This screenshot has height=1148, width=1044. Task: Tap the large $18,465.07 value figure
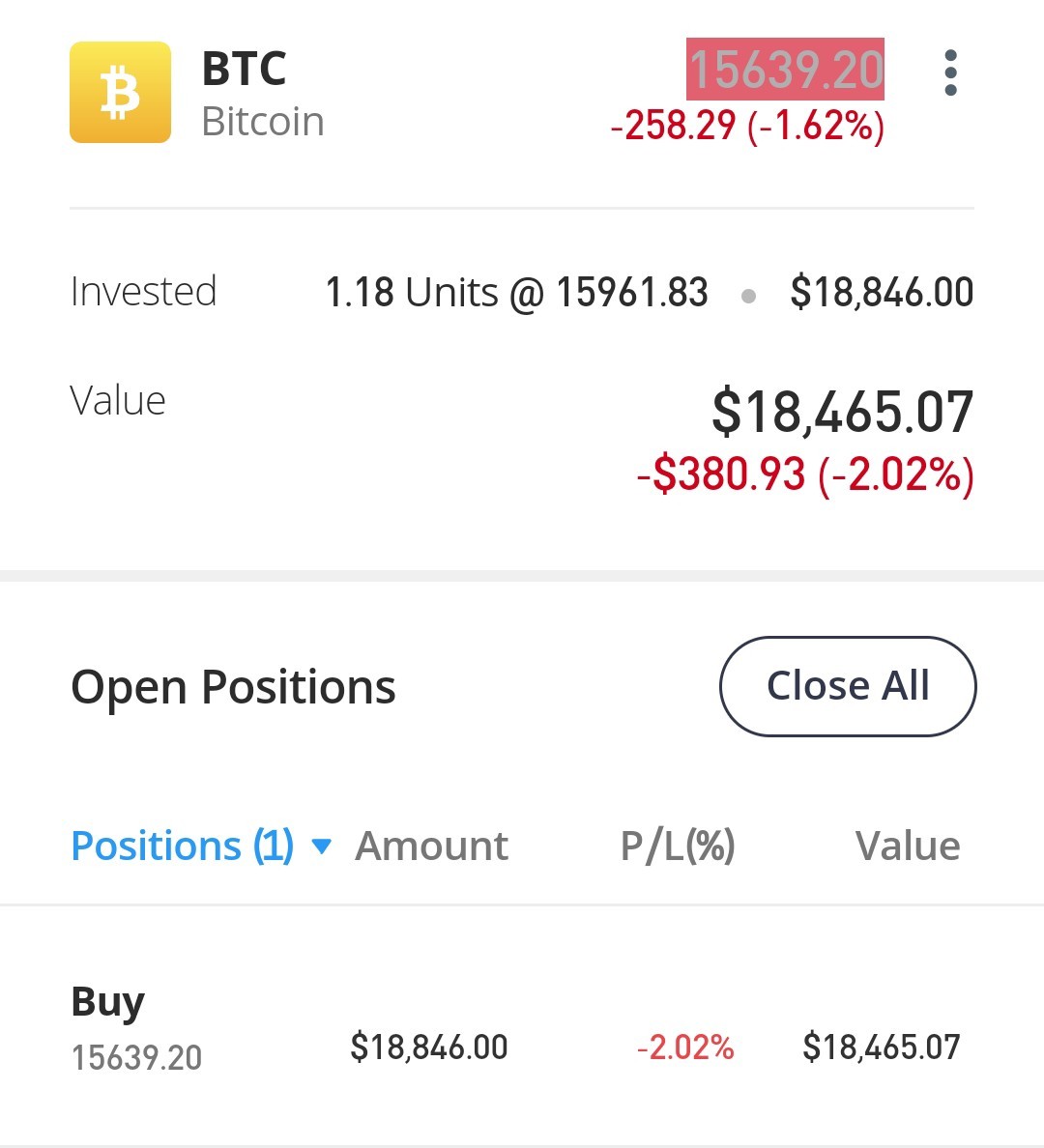coord(843,413)
